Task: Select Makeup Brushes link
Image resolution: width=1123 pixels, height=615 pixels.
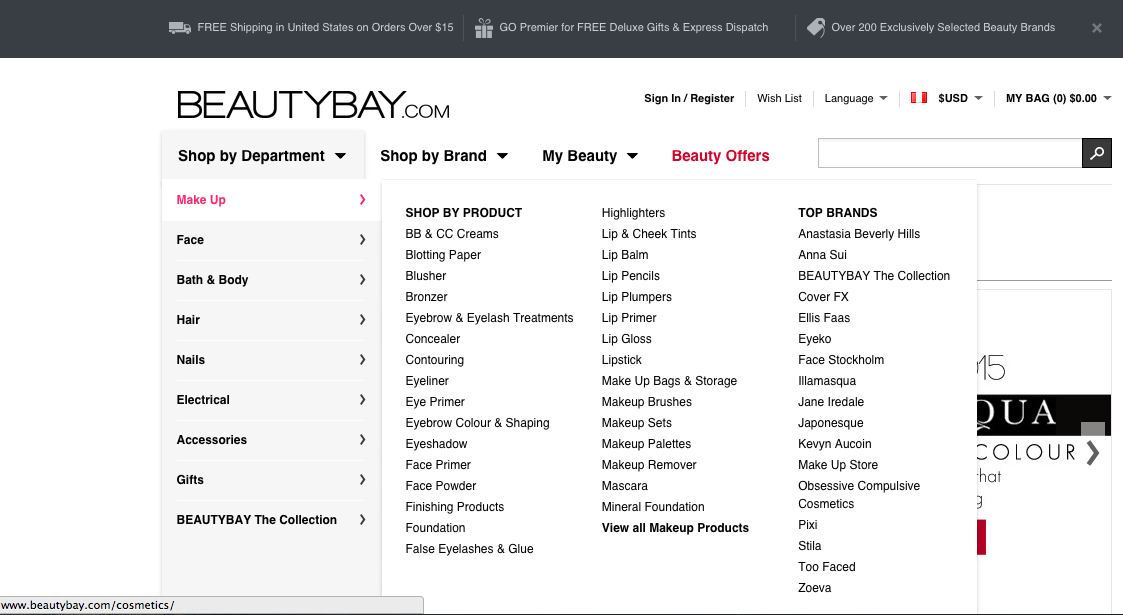Action: coord(647,402)
